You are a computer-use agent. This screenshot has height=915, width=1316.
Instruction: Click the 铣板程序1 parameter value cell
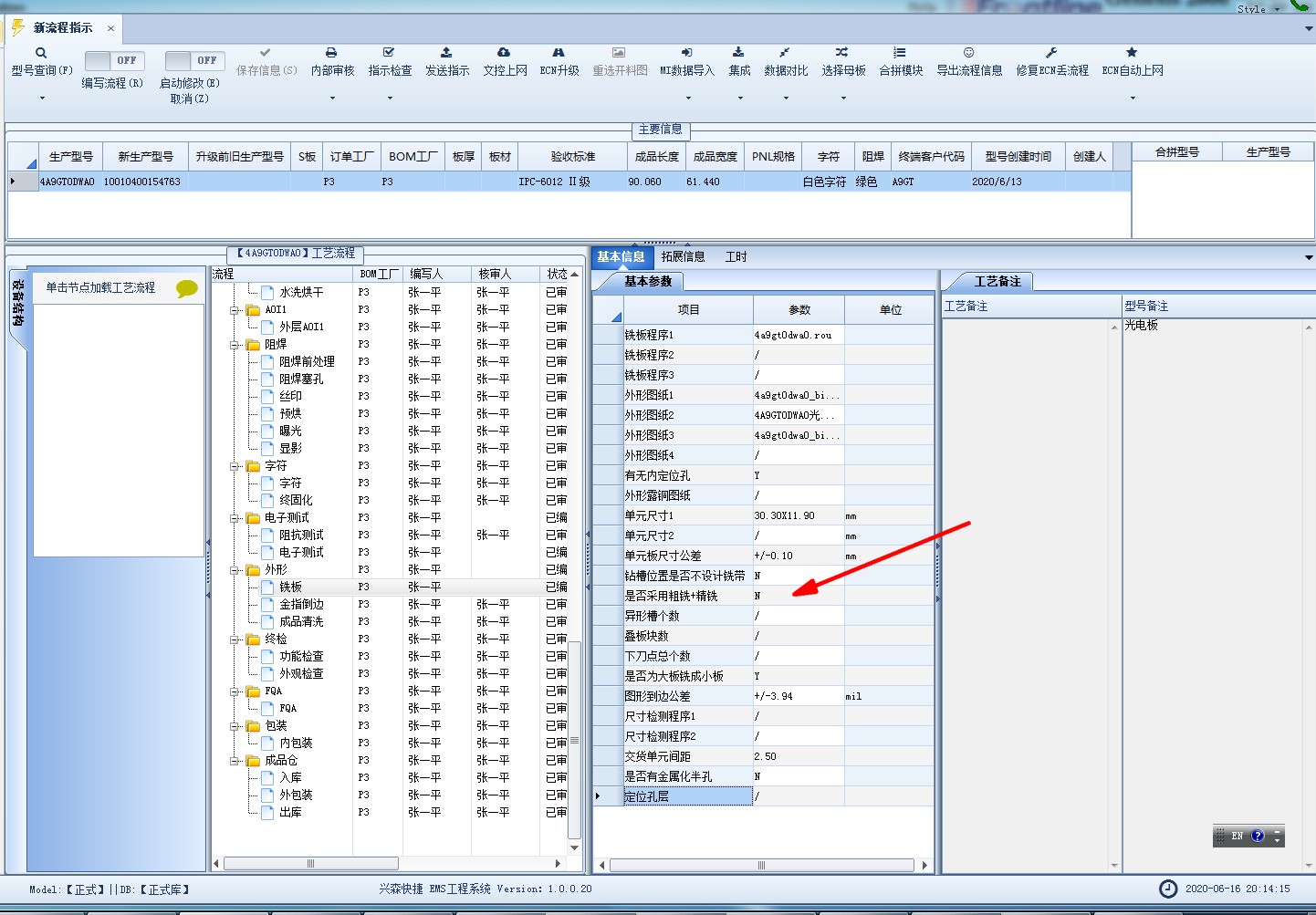799,336
